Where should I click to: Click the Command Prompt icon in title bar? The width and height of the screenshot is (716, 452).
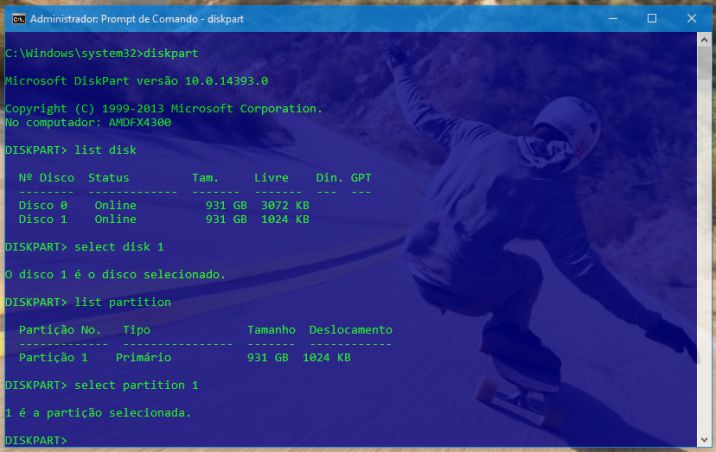tap(19, 19)
